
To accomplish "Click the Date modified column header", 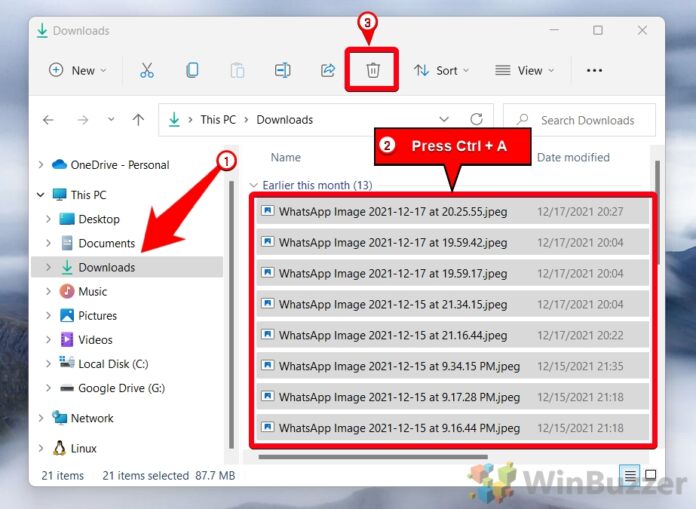I will (573, 157).
